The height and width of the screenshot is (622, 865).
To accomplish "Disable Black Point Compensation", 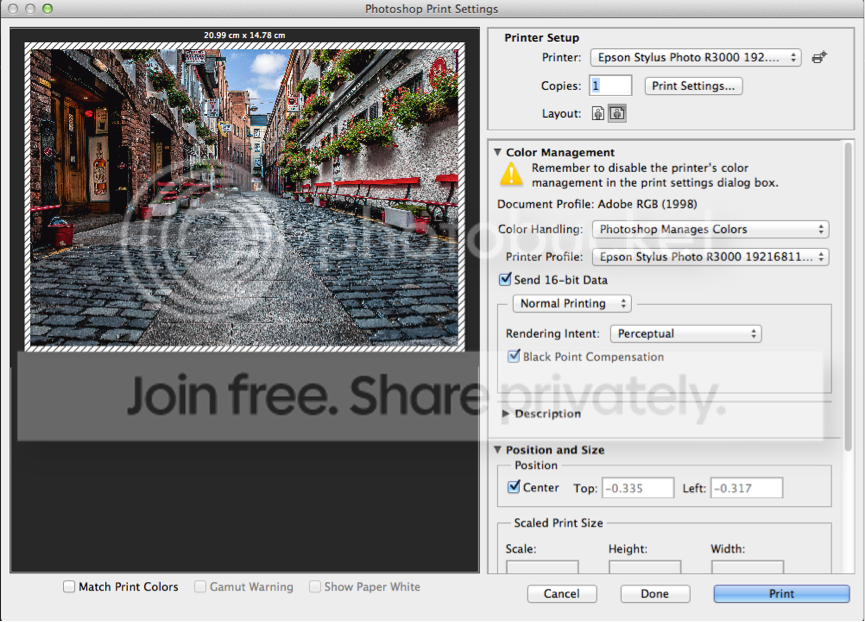I will click(x=514, y=357).
